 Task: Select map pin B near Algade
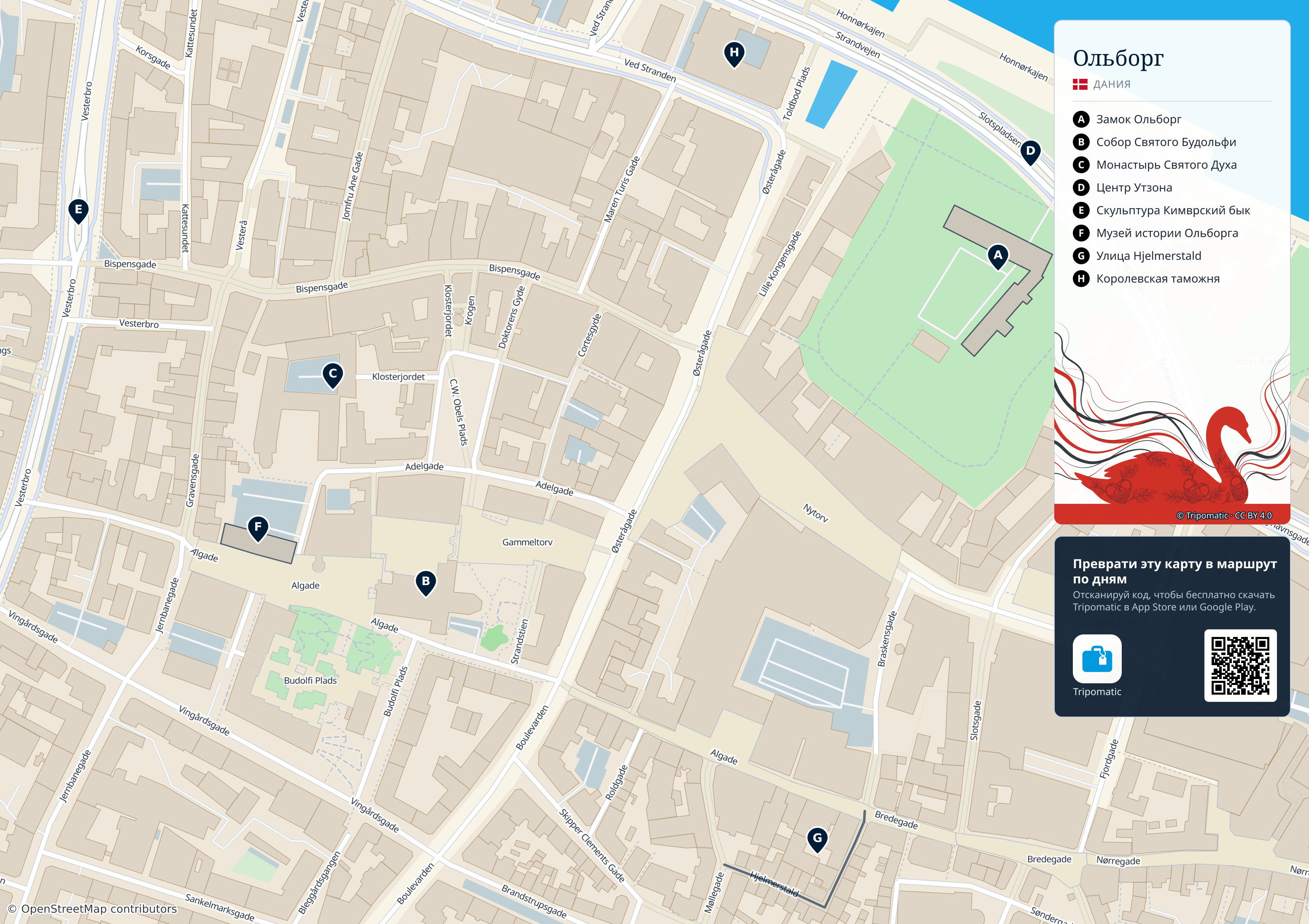[426, 583]
